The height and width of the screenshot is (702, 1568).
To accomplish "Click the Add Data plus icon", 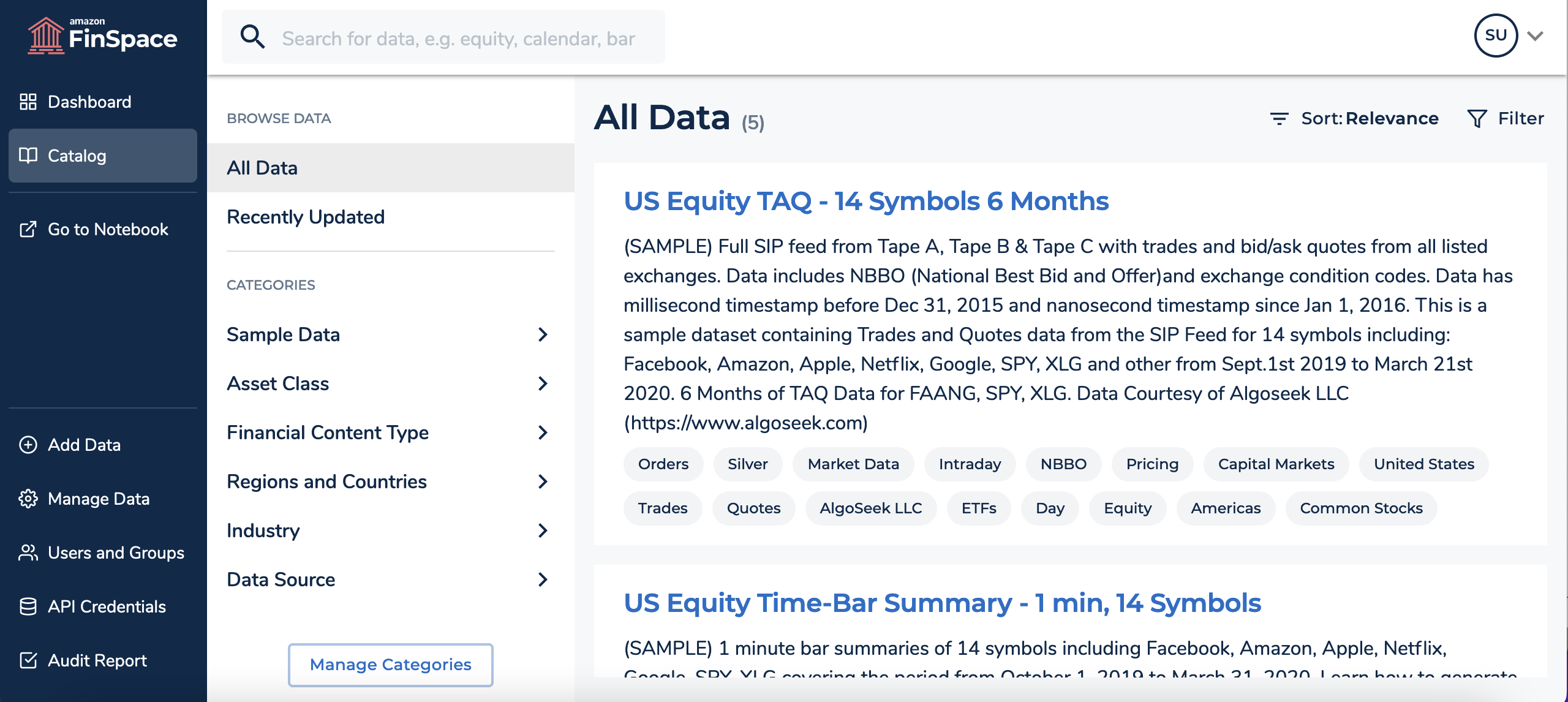I will coord(28,445).
